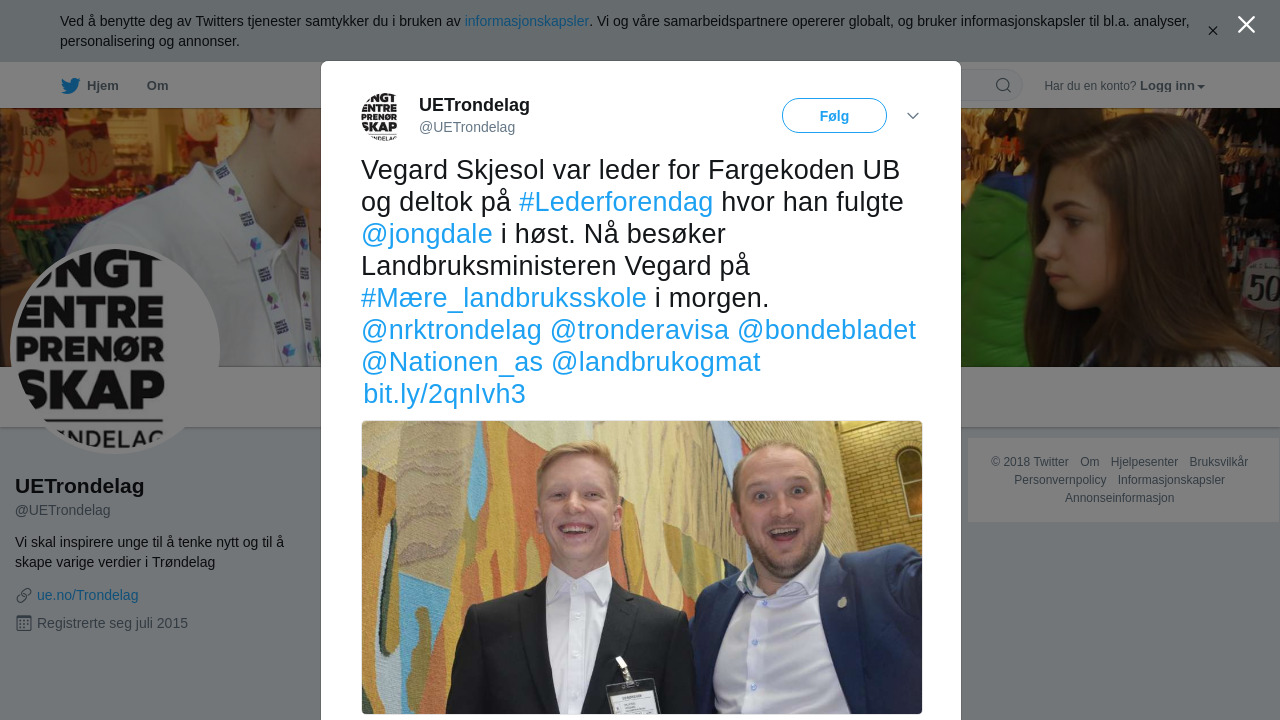The width and height of the screenshot is (1280, 720).
Task: Dismiss the cookie notice small X
Action: click(x=1212, y=31)
